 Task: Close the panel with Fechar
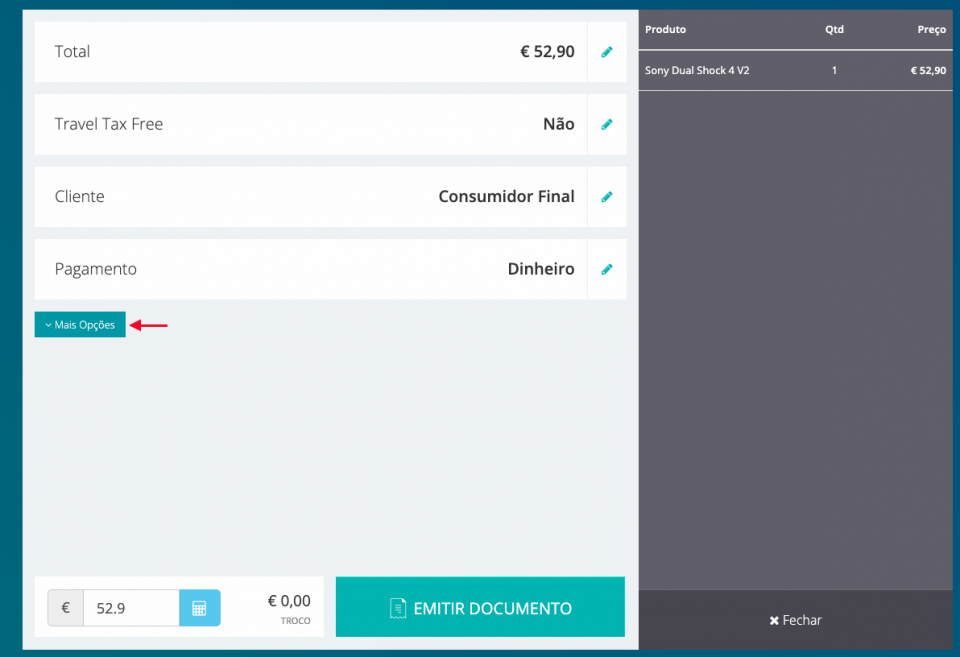795,620
